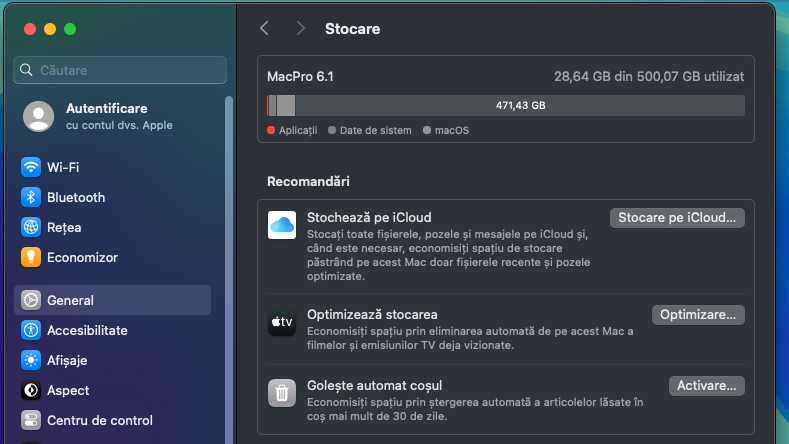Click the Stocare pe iCloud button
The height and width of the screenshot is (444, 789).
coord(677,217)
